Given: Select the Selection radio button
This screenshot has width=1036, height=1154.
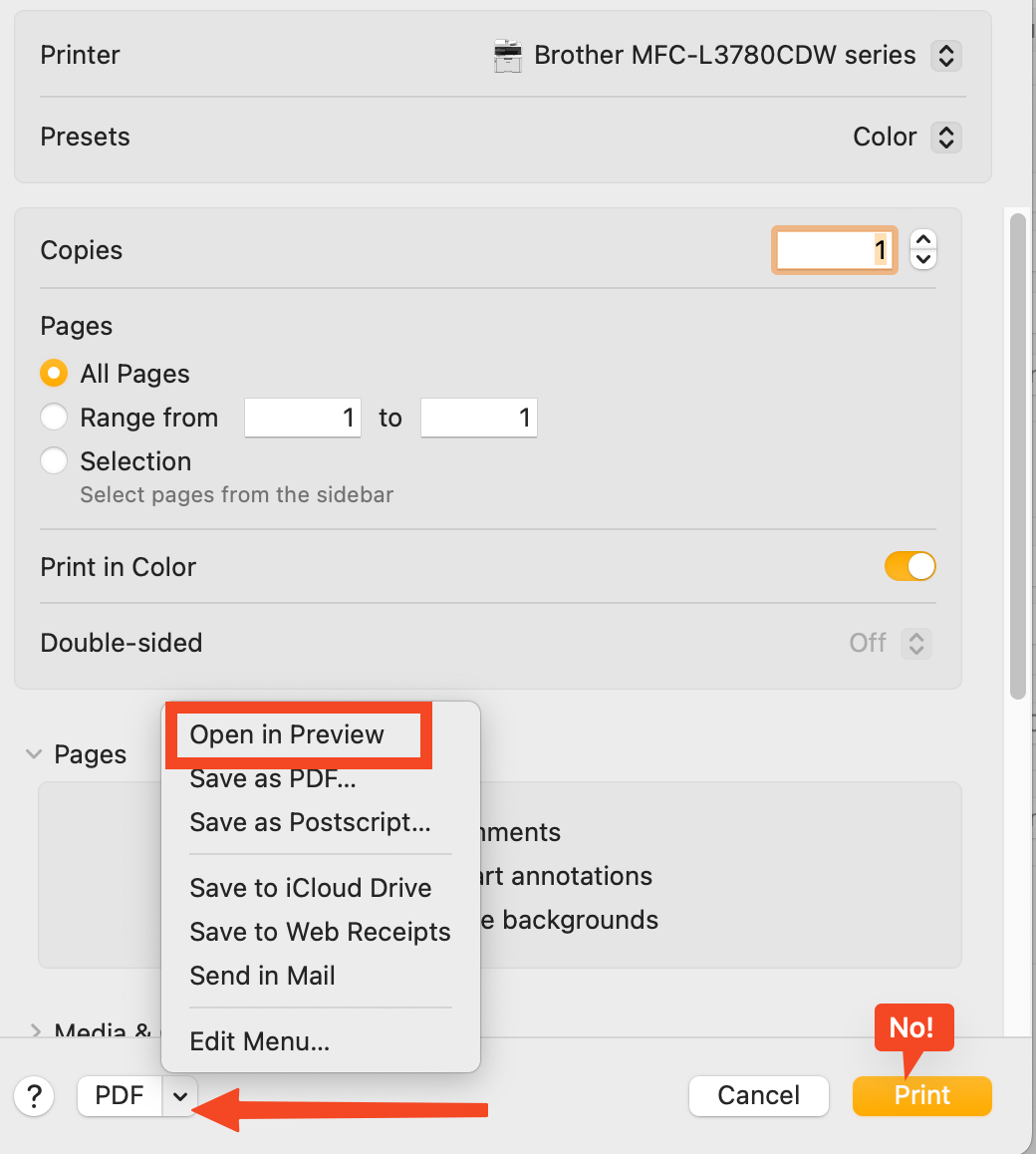Looking at the screenshot, I should pos(54,460).
